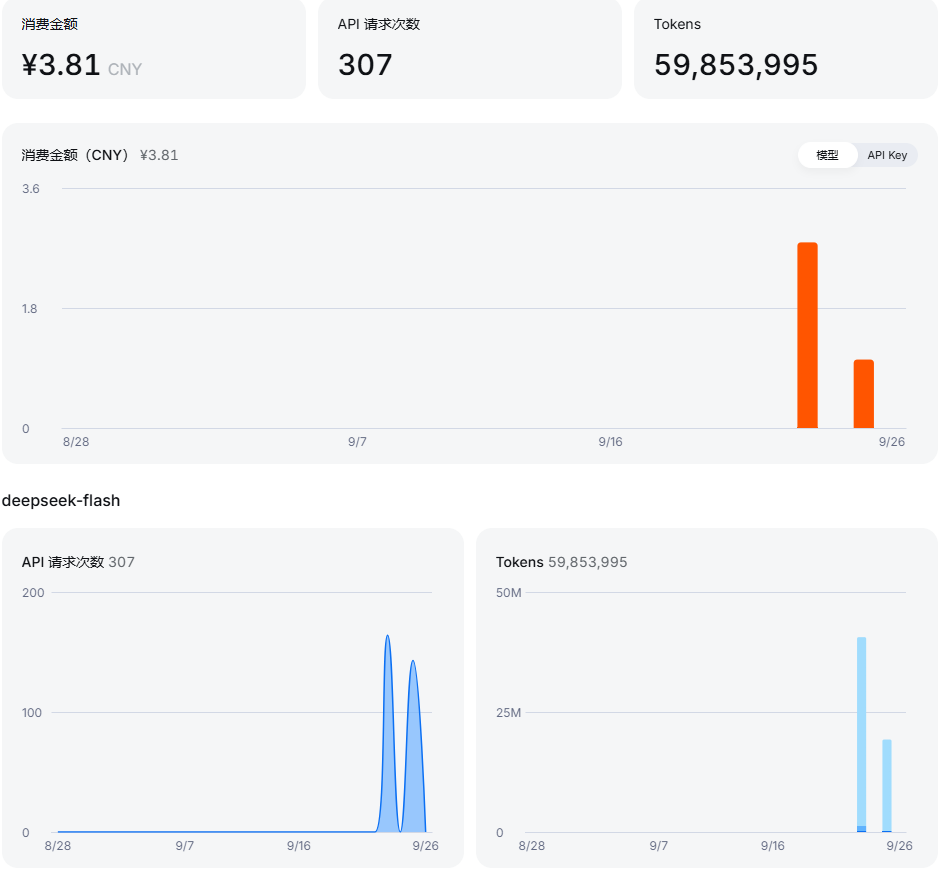Image resolution: width=940 pixels, height=873 pixels.
Task: Click the 9/7 label on Tokens chart
Action: (x=658, y=846)
